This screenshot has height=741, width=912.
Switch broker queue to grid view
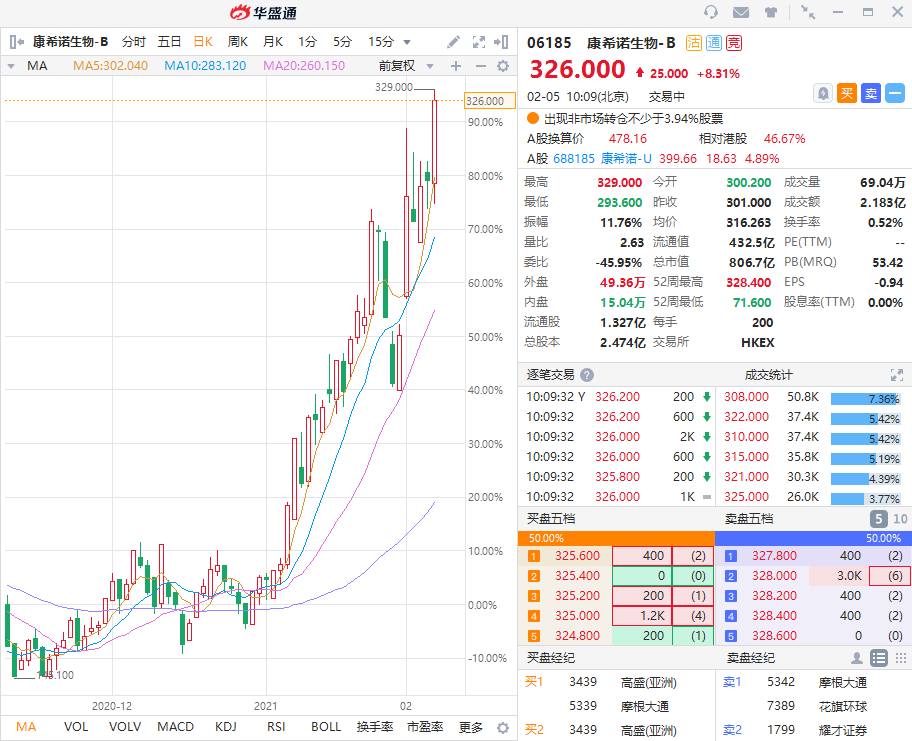901,658
